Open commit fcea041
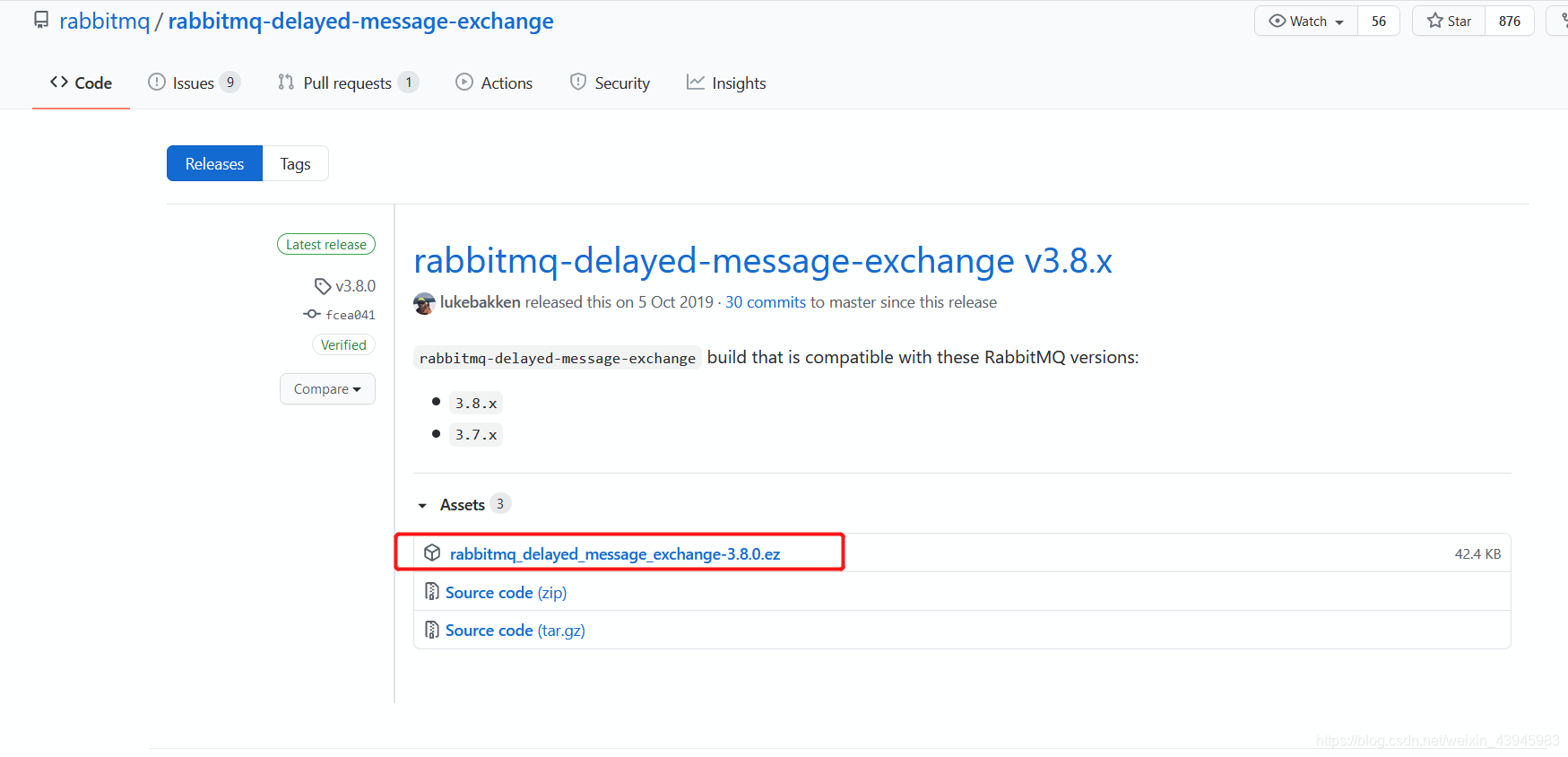 [351, 315]
